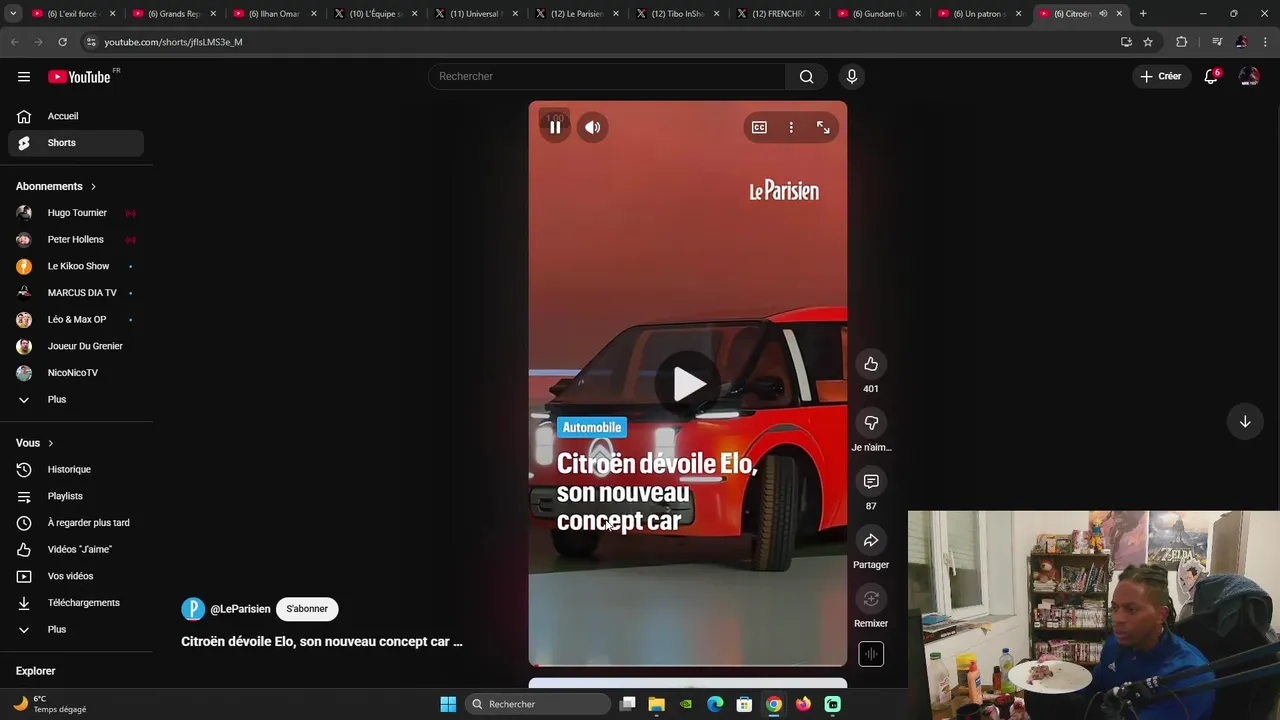The height and width of the screenshot is (720, 1280).
Task: Open the sound waveform button
Action: (x=871, y=654)
